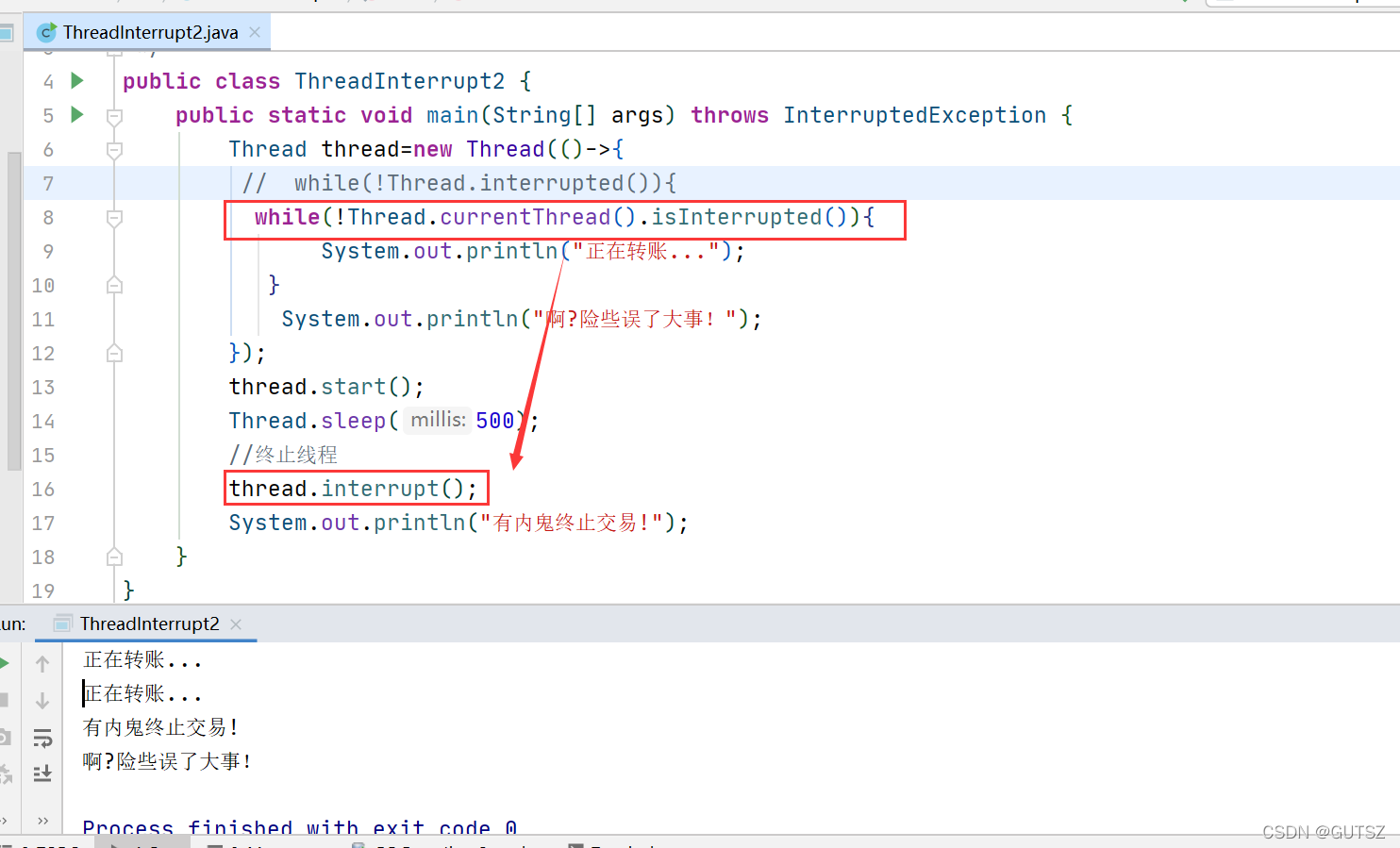The image size is (1400, 848).
Task: Click fold end marker on line 18
Action: [x=114, y=557]
